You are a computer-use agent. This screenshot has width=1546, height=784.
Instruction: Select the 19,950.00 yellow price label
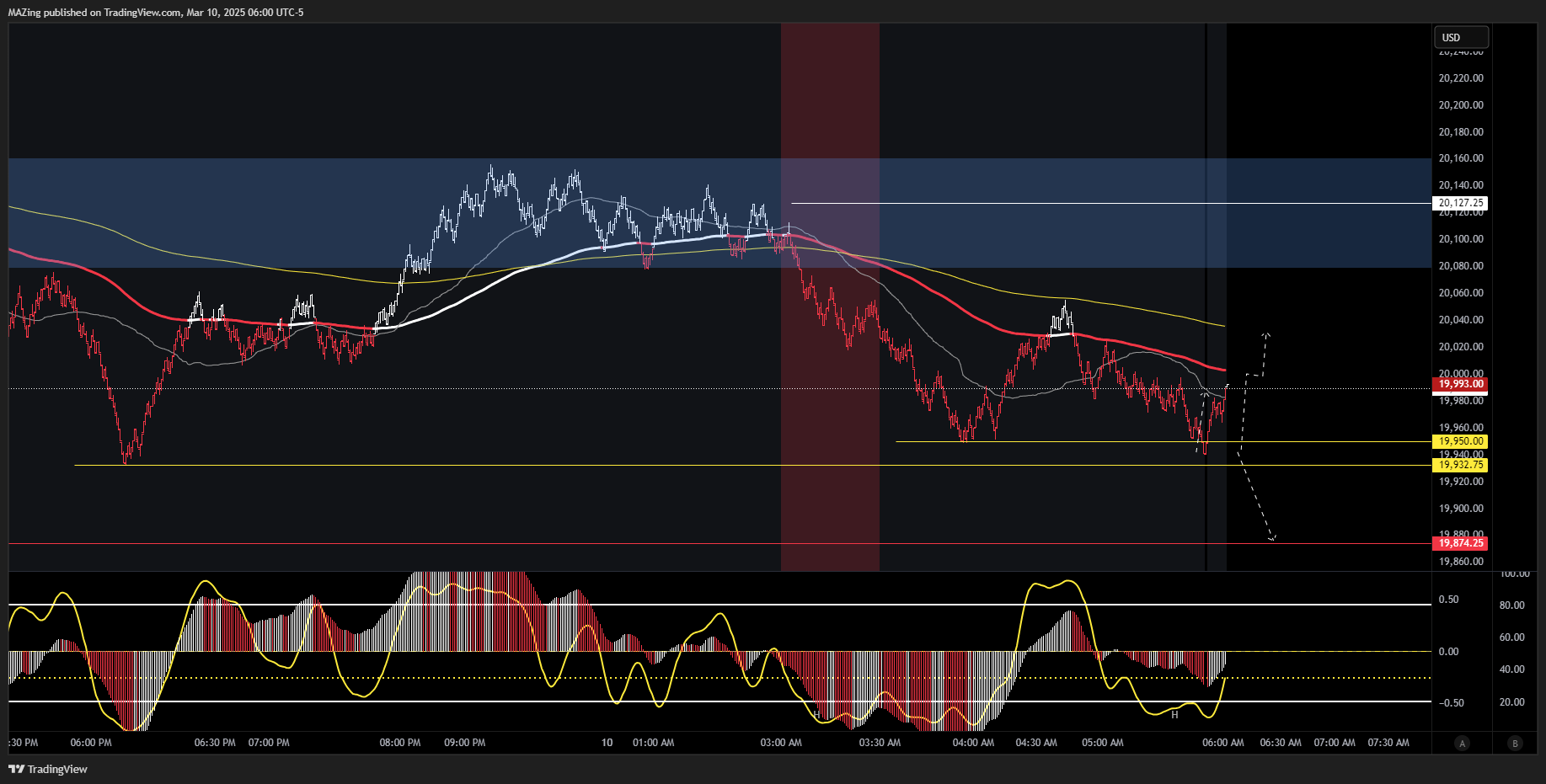[1460, 441]
